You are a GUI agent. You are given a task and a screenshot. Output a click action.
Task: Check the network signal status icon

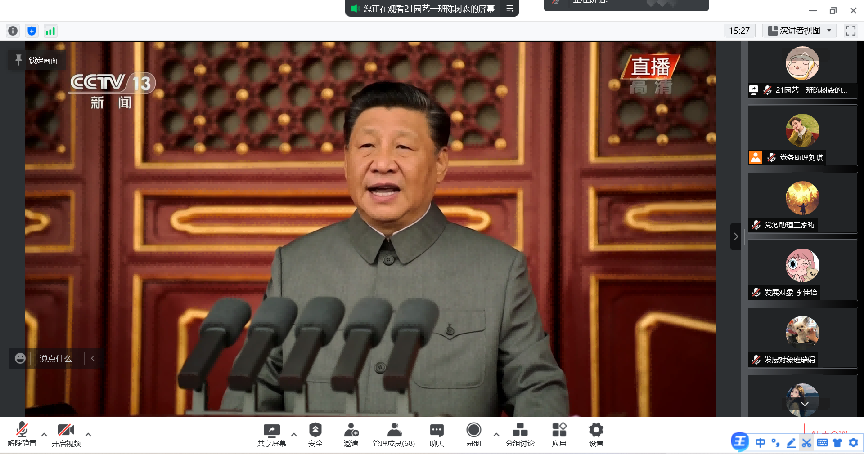[50, 31]
